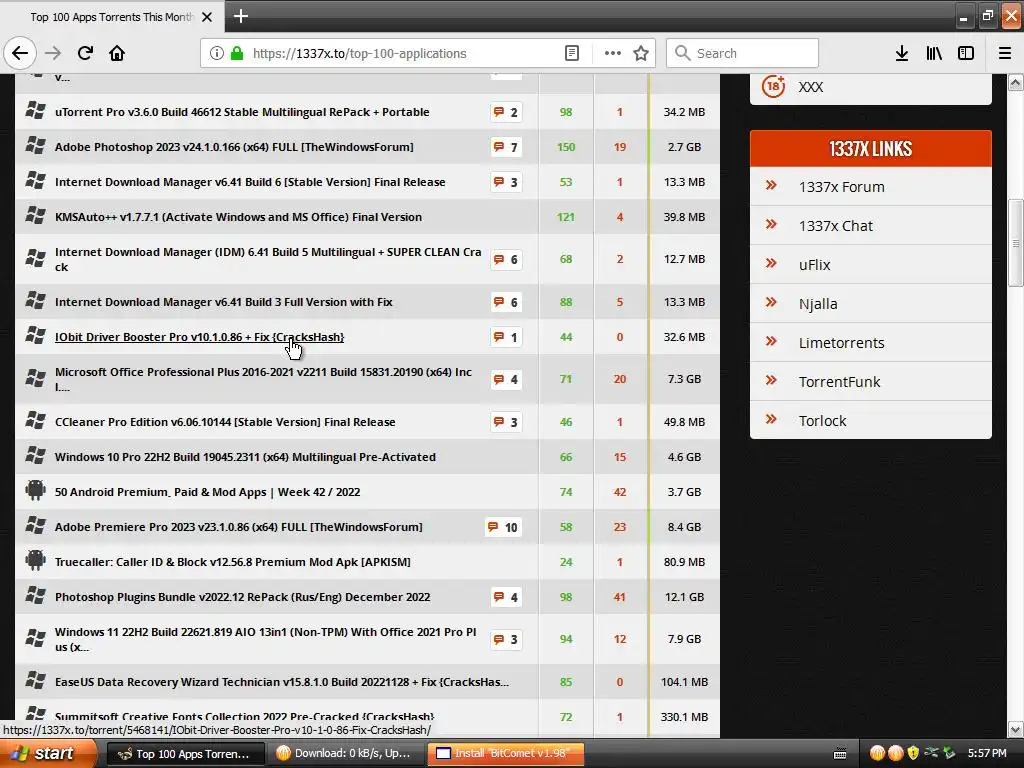The width and height of the screenshot is (1024, 768).
Task: Click Top 100 Apps Torrents taskbar button
Action: pos(185,754)
